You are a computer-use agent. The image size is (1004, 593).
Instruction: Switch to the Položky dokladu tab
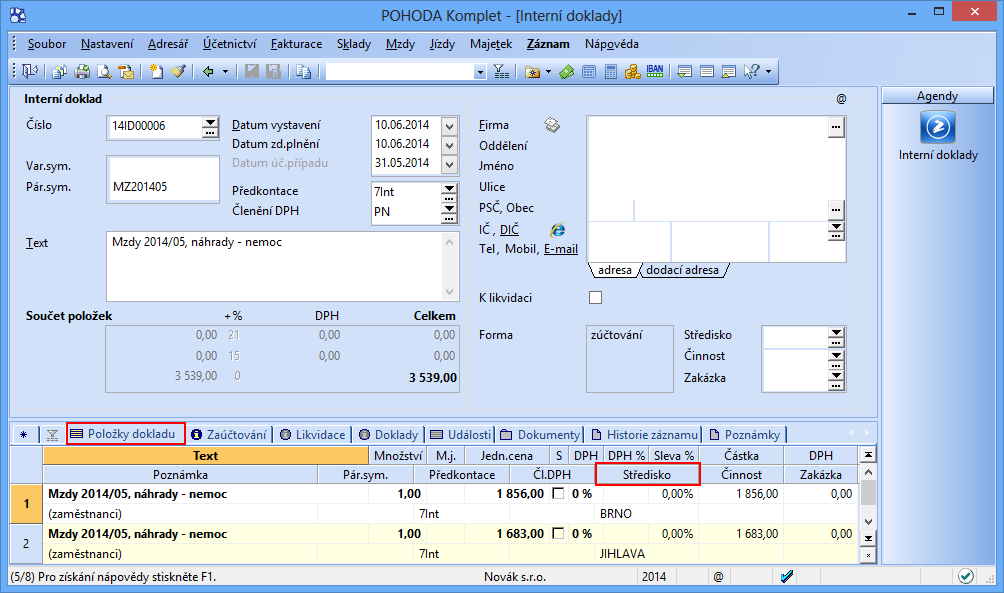[x=126, y=434]
